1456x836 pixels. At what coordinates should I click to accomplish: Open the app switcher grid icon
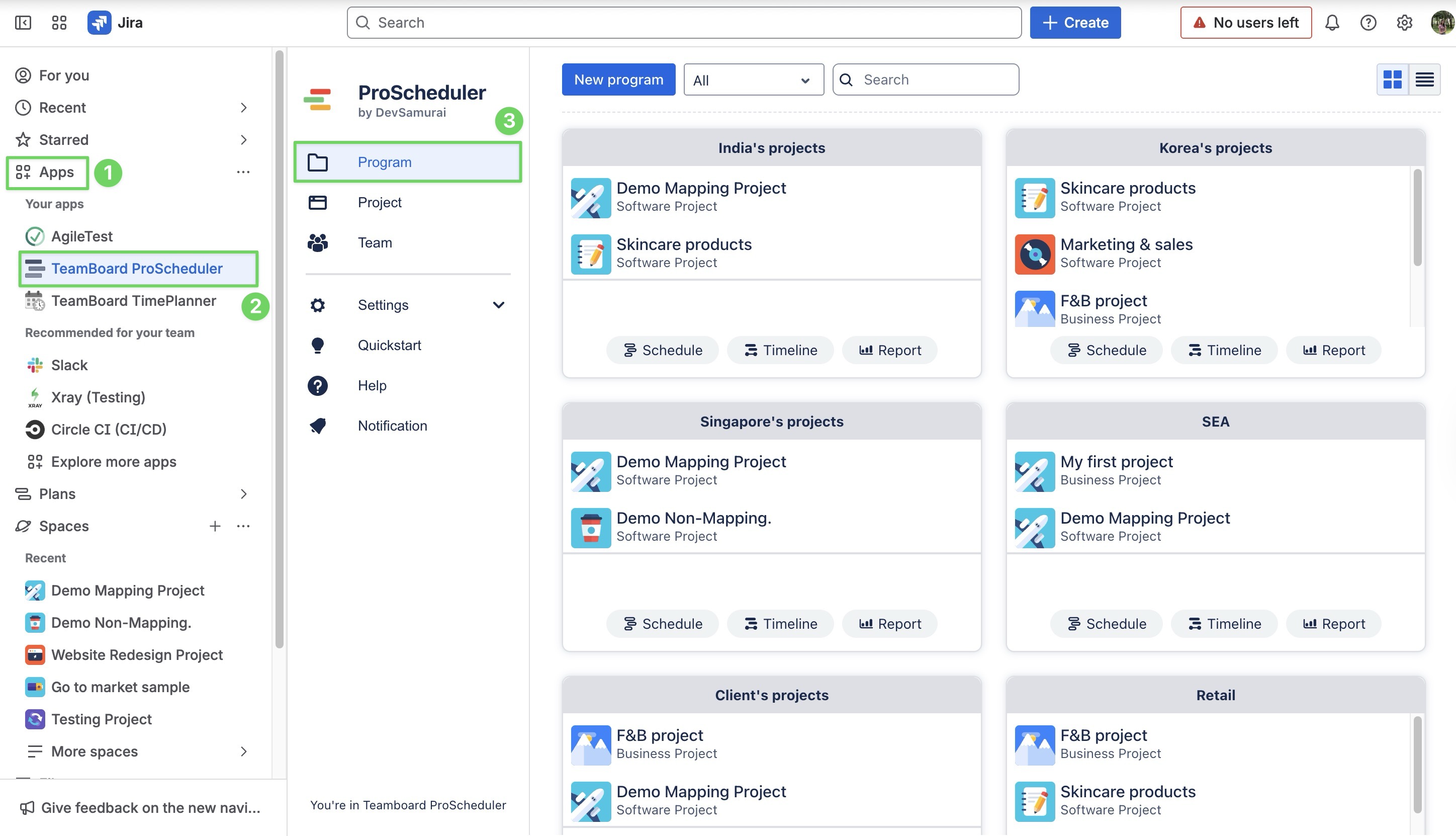pyautogui.click(x=59, y=23)
